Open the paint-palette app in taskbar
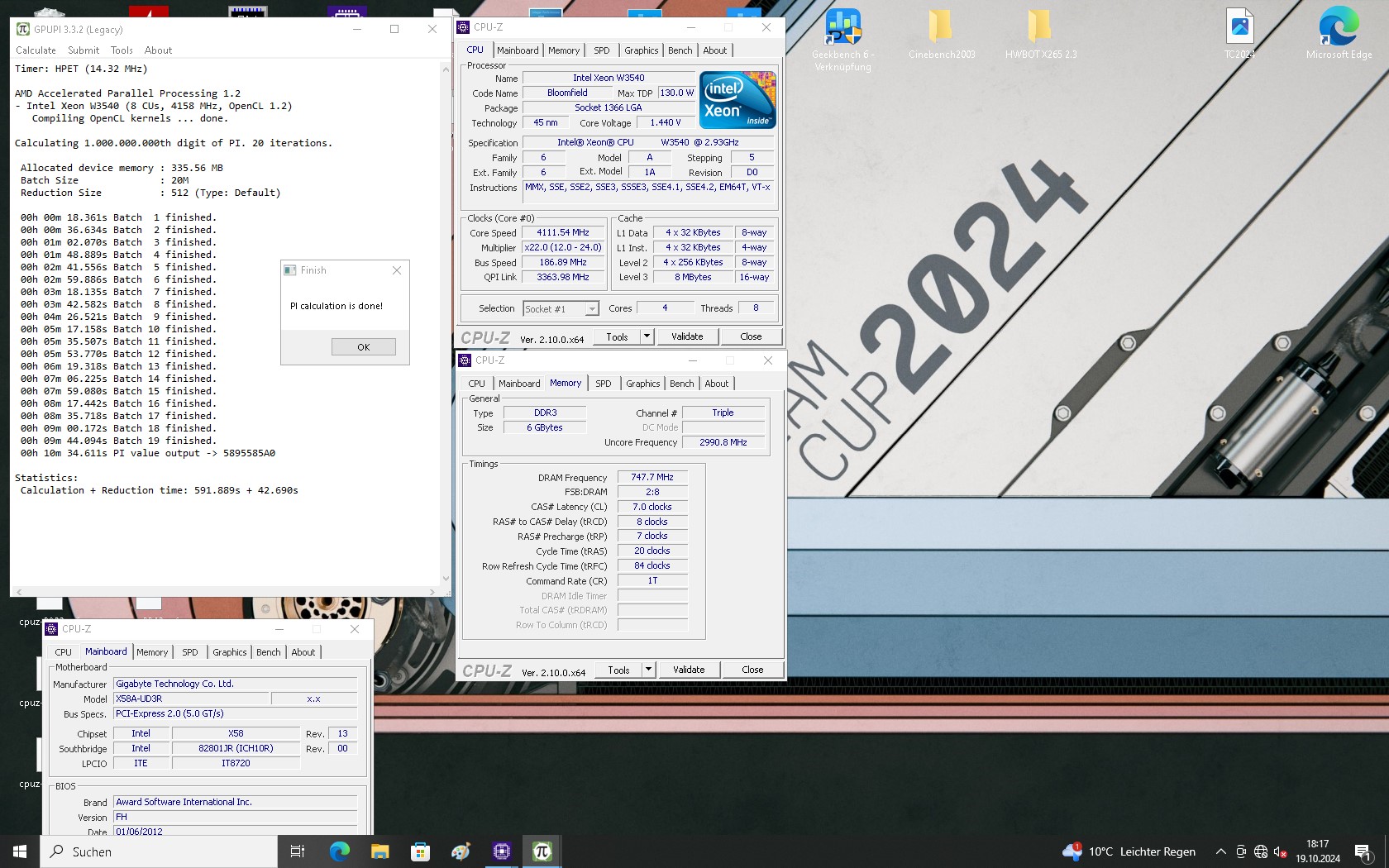This screenshot has width=1389, height=868. click(x=461, y=851)
